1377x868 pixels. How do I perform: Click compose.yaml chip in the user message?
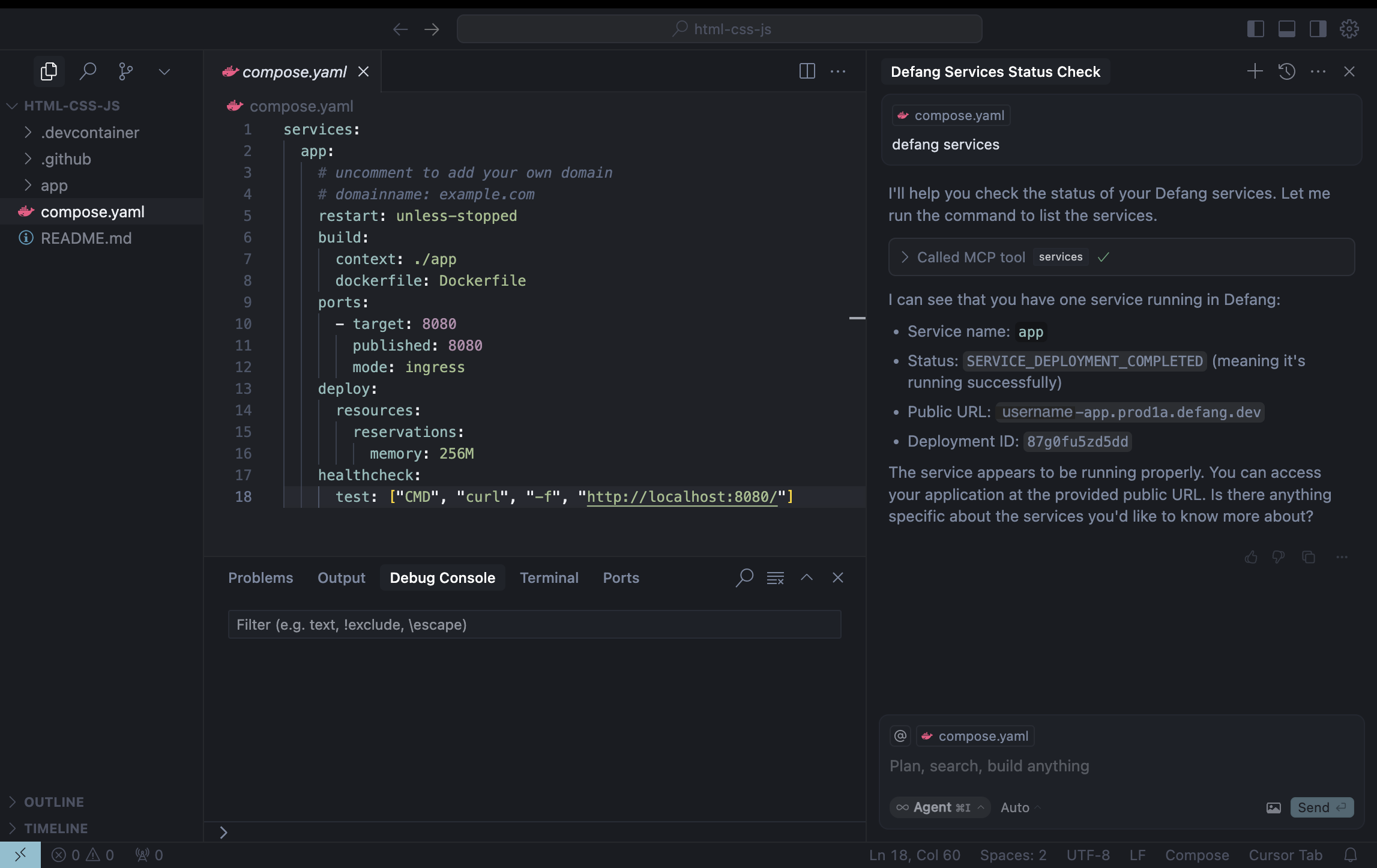[951, 115]
